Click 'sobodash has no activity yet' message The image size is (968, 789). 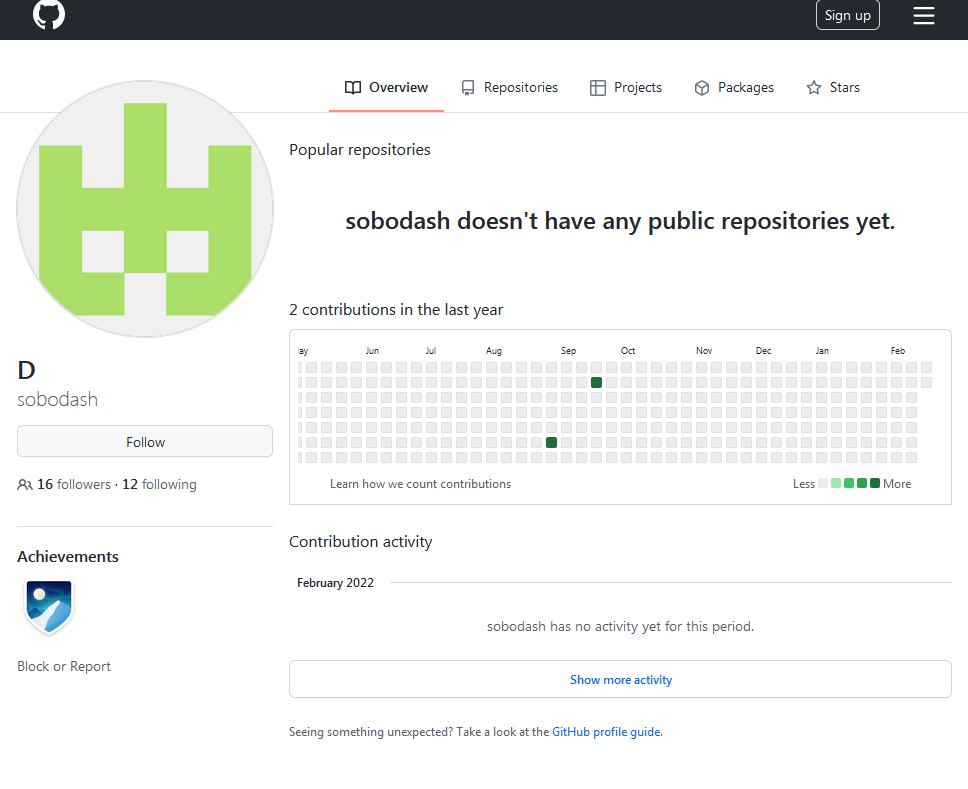pyautogui.click(x=620, y=627)
